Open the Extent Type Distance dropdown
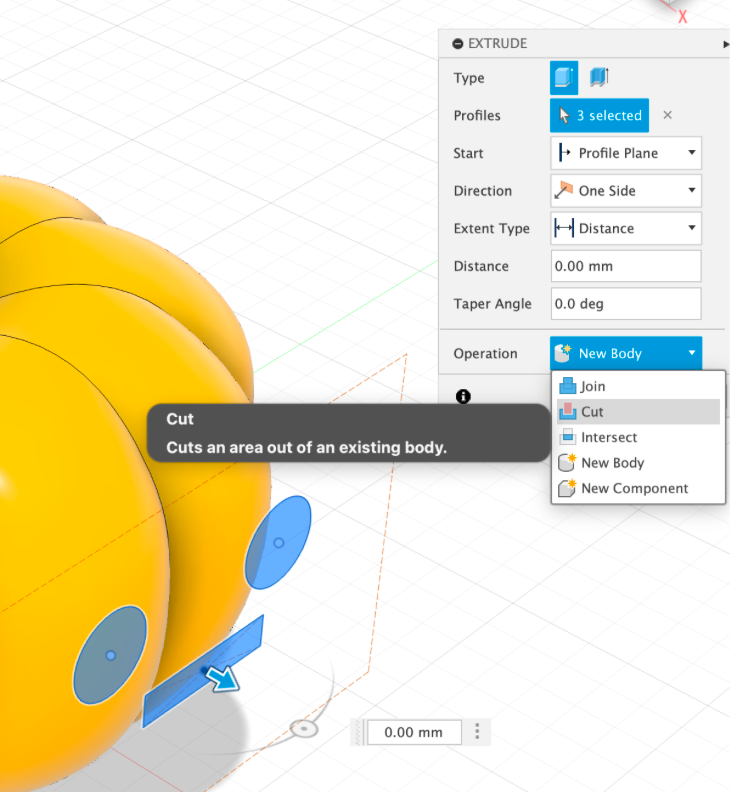732x806 pixels. click(x=626, y=228)
